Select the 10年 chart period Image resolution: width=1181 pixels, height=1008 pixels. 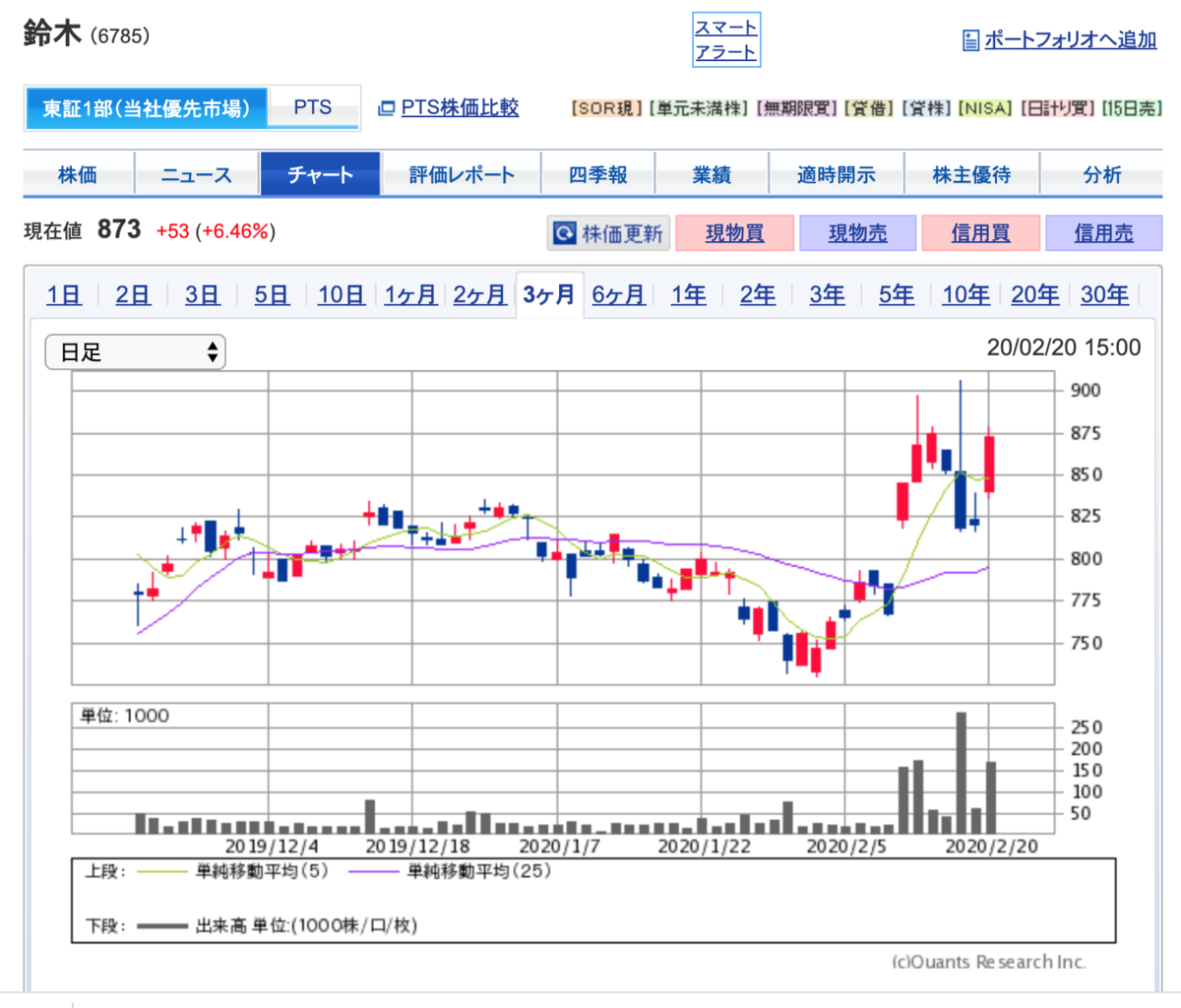(x=965, y=294)
